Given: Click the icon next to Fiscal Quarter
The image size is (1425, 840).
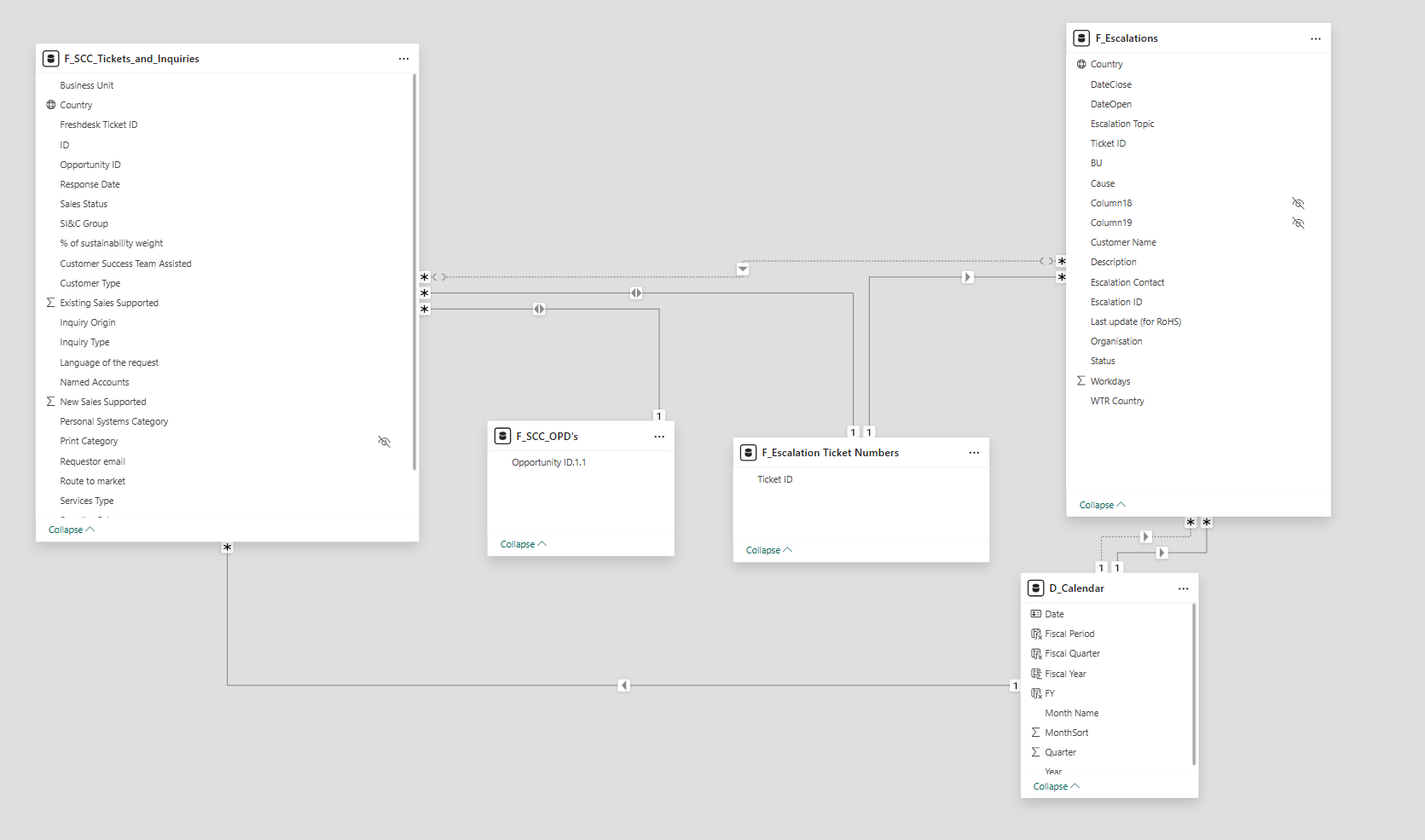Looking at the screenshot, I should 1036,653.
